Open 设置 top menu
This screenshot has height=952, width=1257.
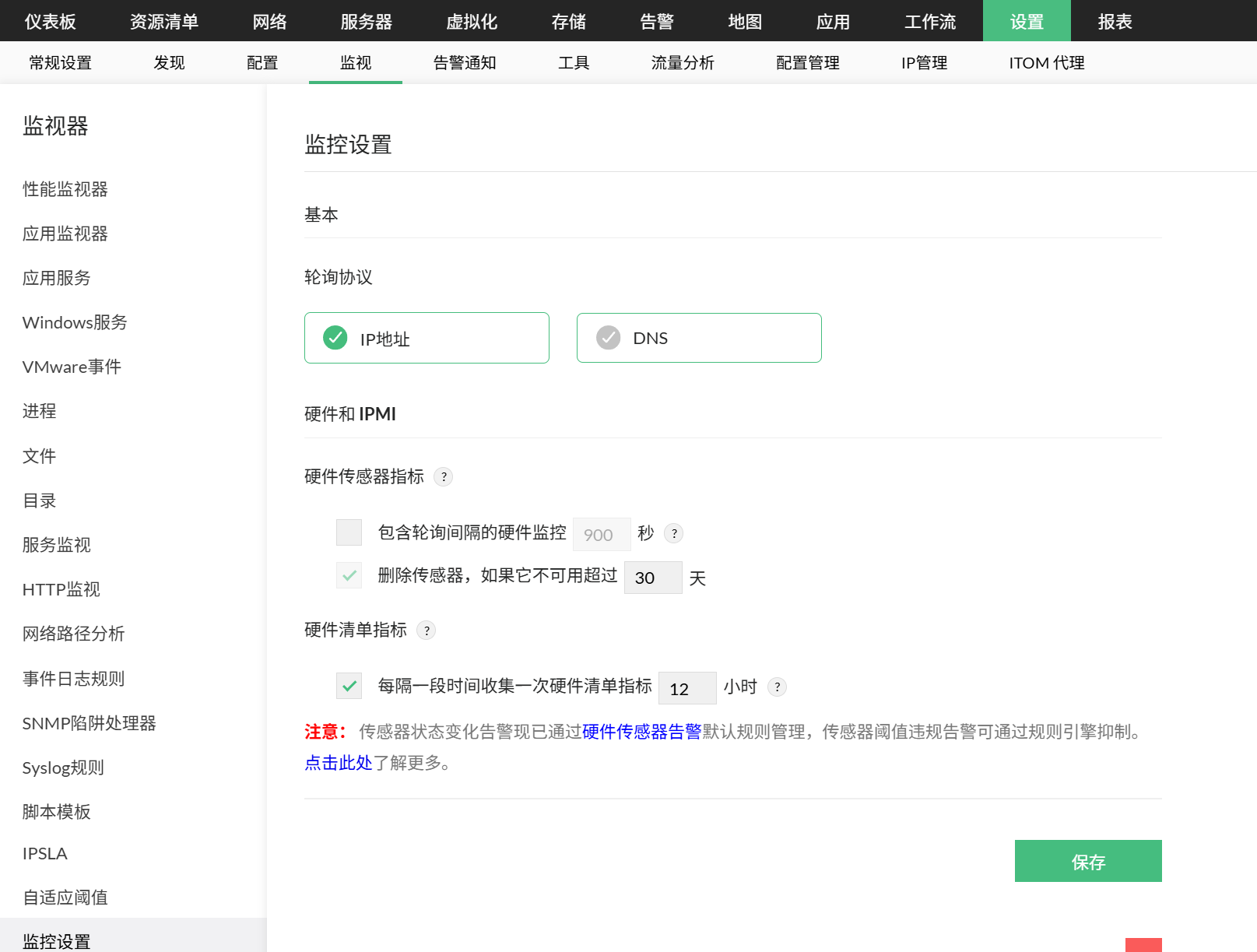tap(1027, 21)
